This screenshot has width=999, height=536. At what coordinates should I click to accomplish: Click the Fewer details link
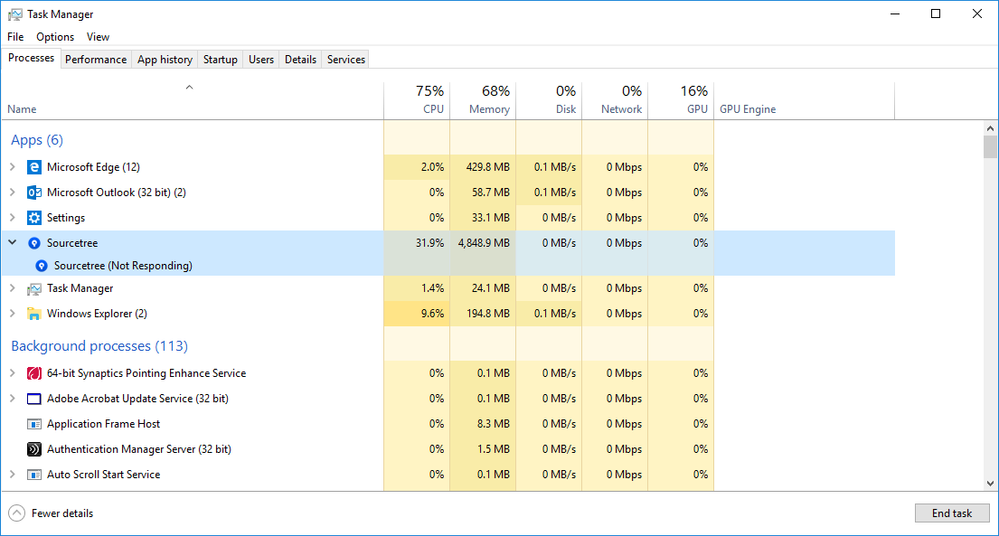click(x=62, y=513)
